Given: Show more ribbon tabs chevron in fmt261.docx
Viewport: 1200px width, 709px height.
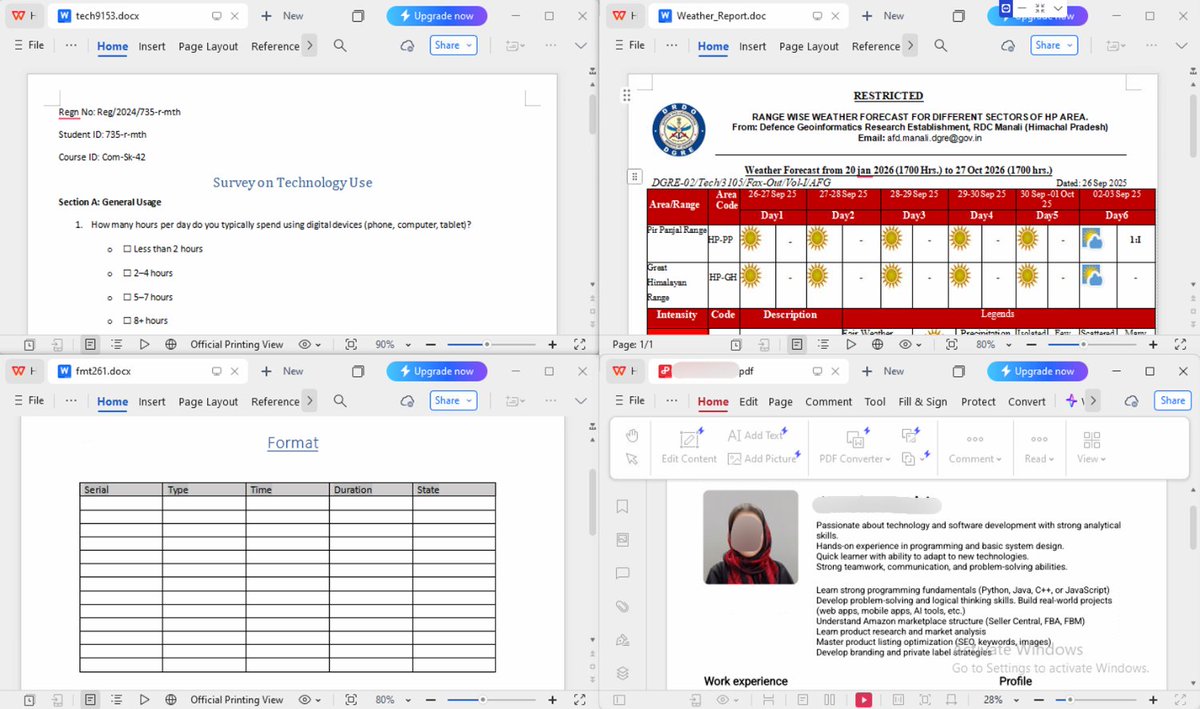Looking at the screenshot, I should point(308,401).
